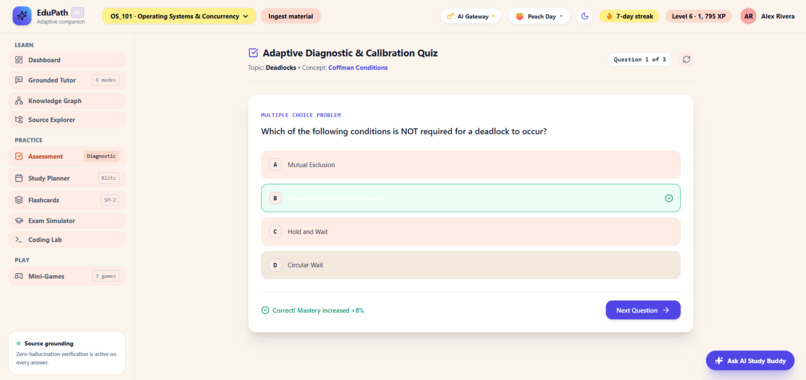This screenshot has height=380, width=806.
Task: Click the 7-day streak badge
Action: 629,16
